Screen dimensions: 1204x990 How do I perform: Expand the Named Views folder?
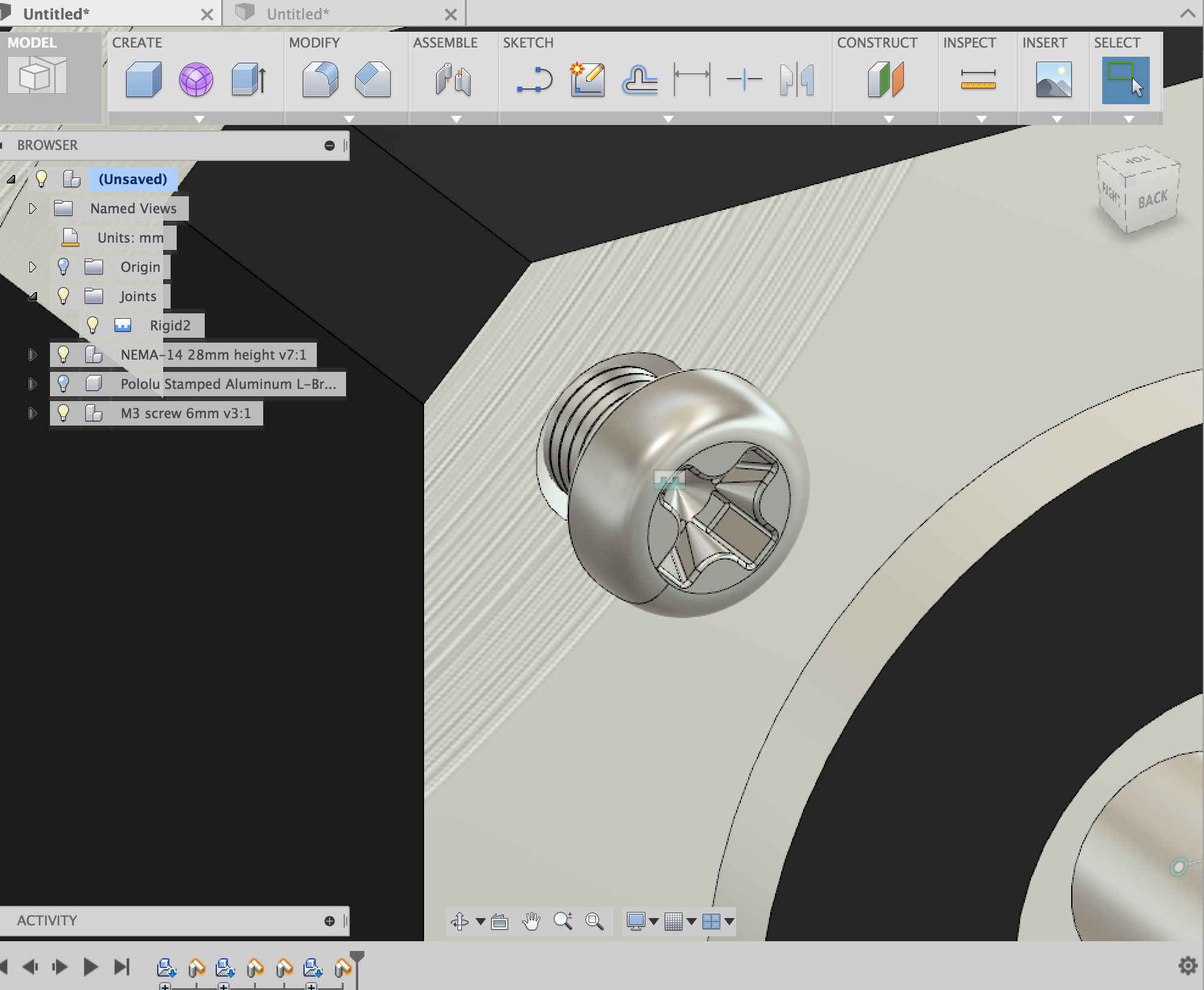click(32, 208)
